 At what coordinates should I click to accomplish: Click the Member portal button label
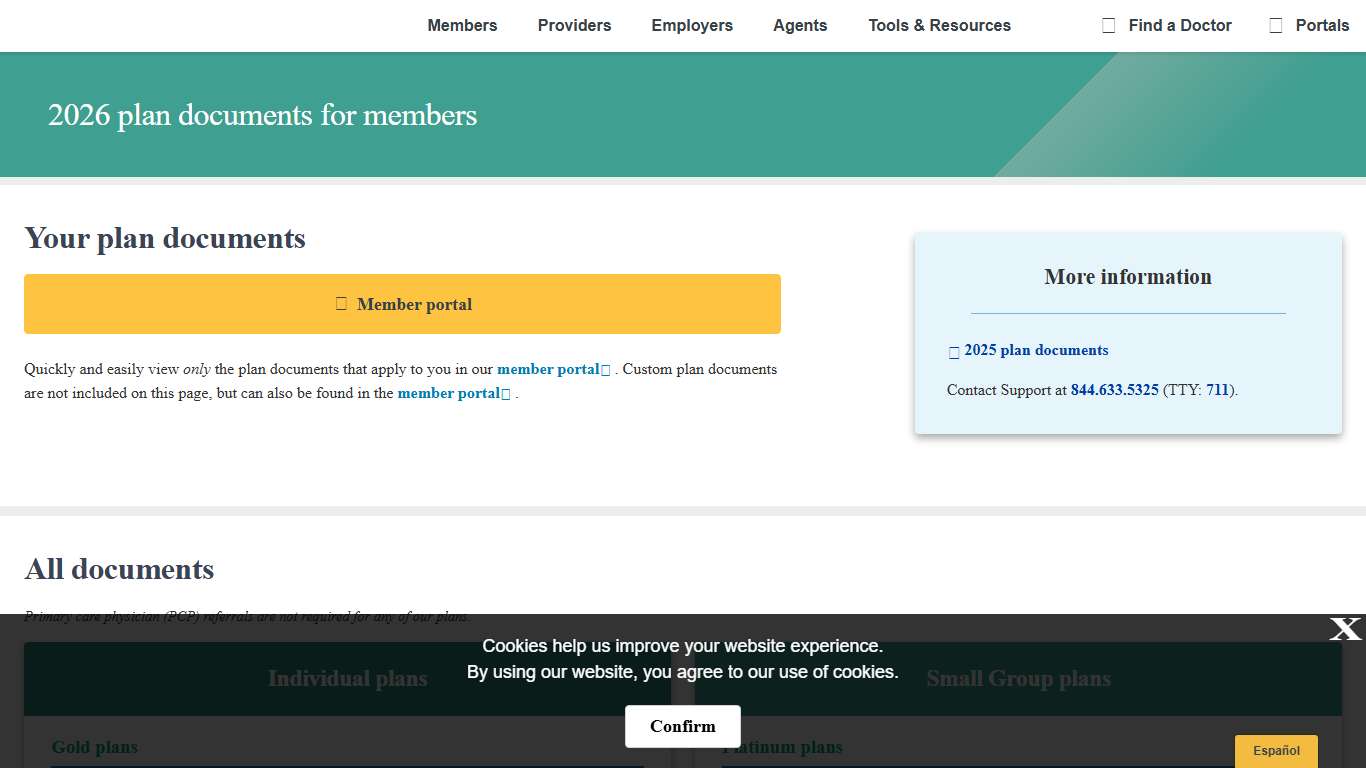(414, 304)
